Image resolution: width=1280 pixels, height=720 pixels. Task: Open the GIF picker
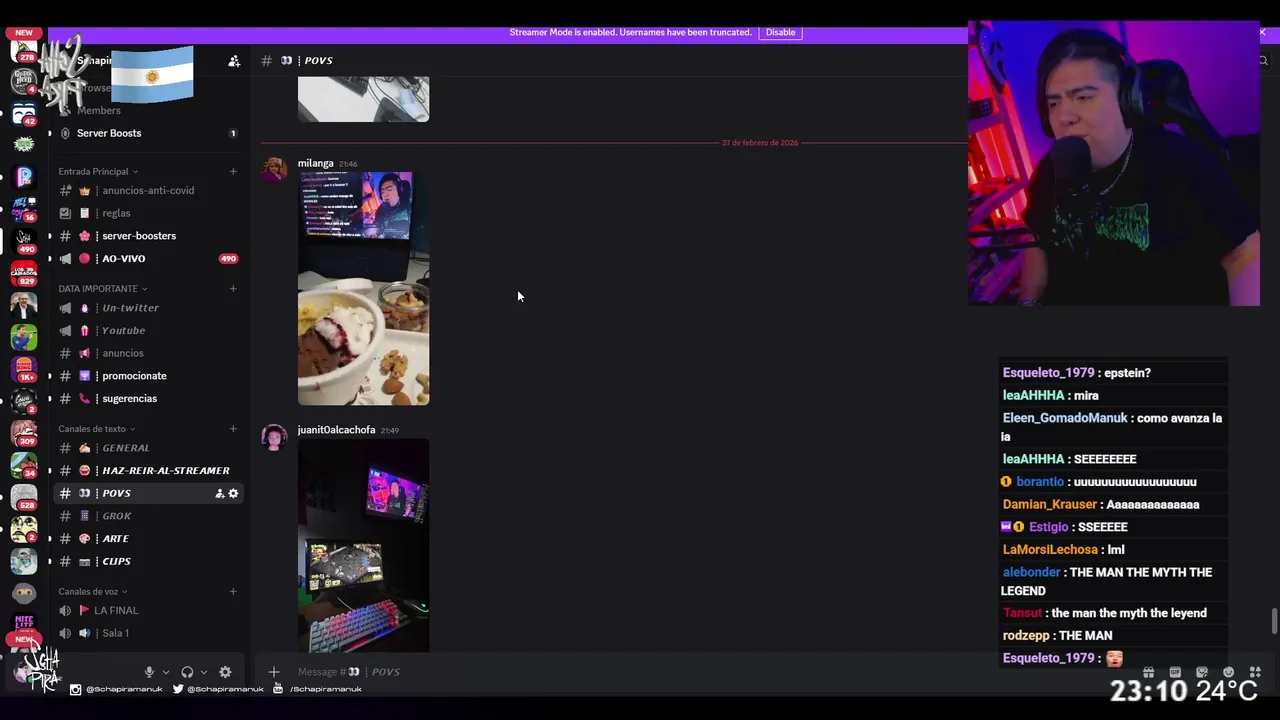point(1175,672)
